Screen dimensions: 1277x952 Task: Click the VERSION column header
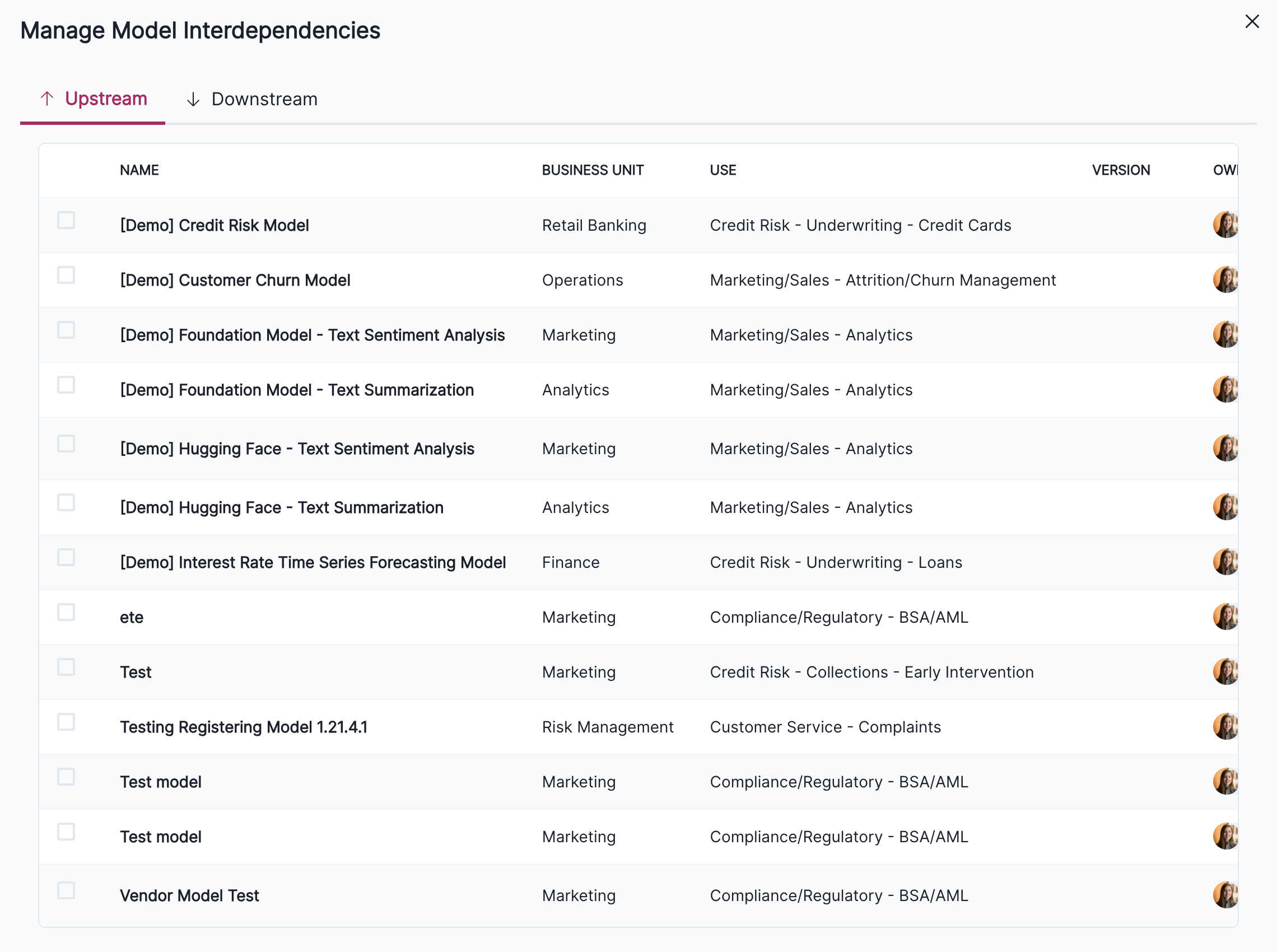pyautogui.click(x=1120, y=170)
